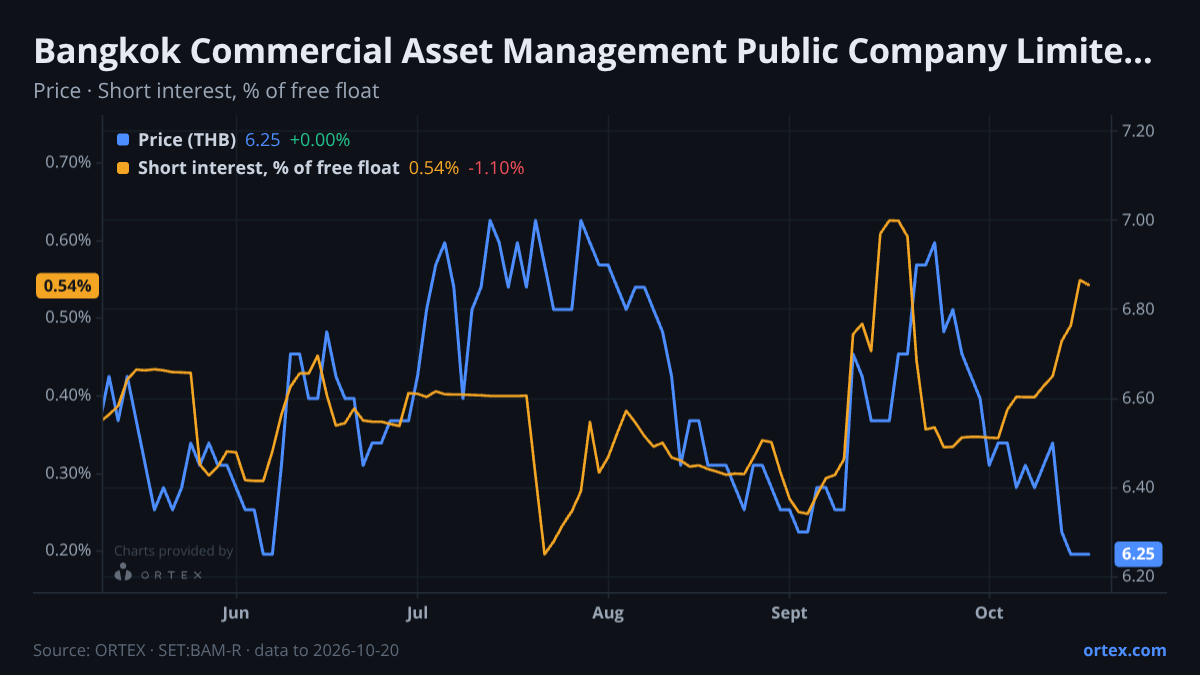Click the +0.00% price change value
This screenshot has width=1200, height=675.
point(320,140)
